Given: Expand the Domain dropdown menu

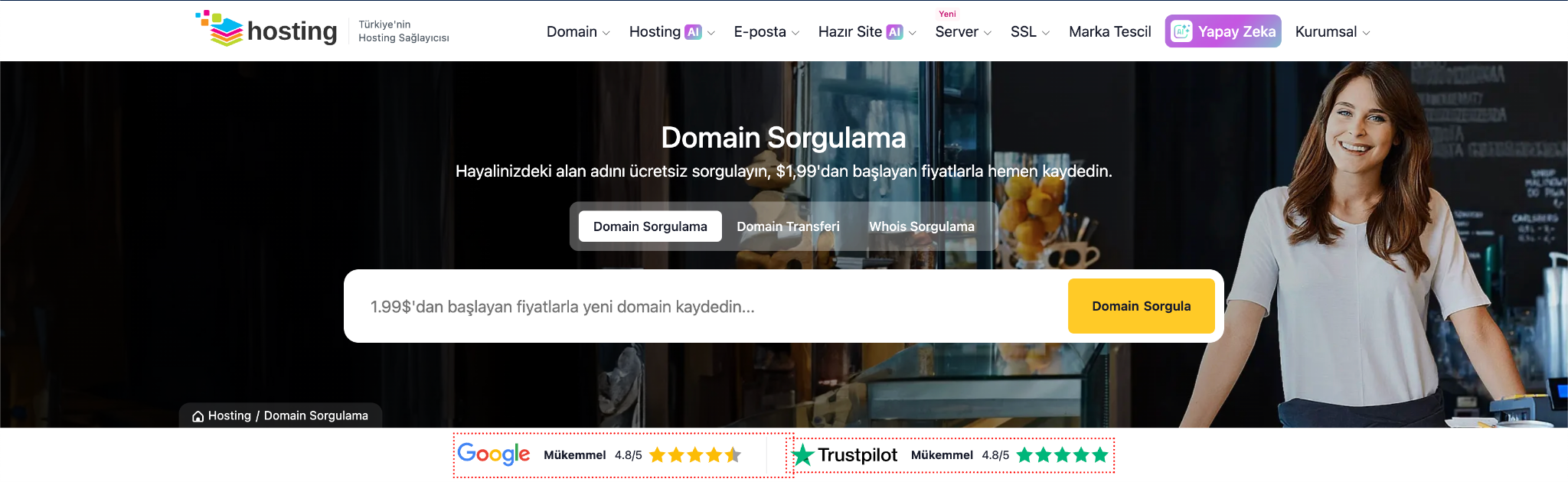Looking at the screenshot, I should pos(578,32).
